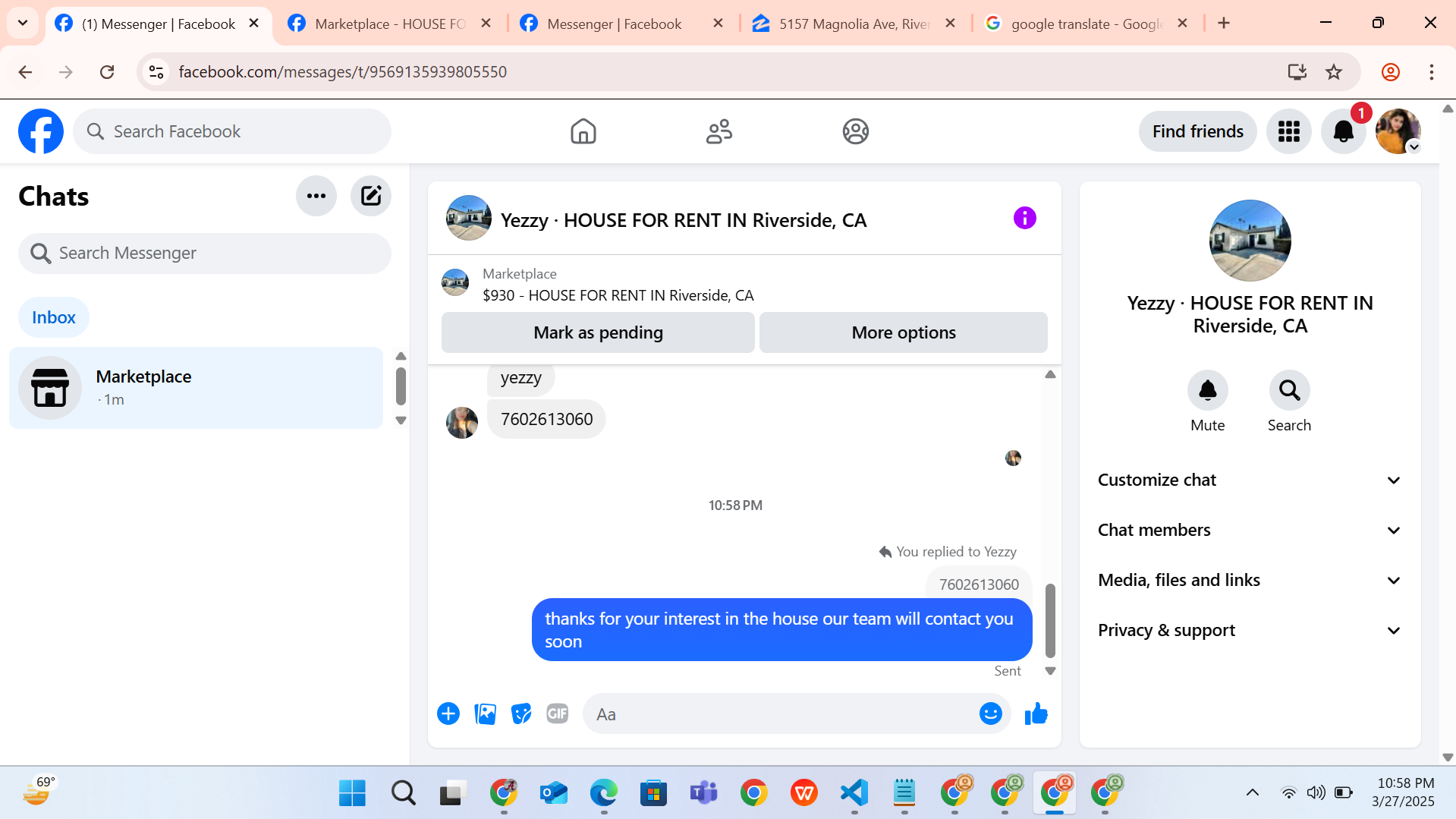Viewport: 1456px width, 819px height.
Task: Open account menu via profile picture
Action: pyautogui.click(x=1398, y=131)
